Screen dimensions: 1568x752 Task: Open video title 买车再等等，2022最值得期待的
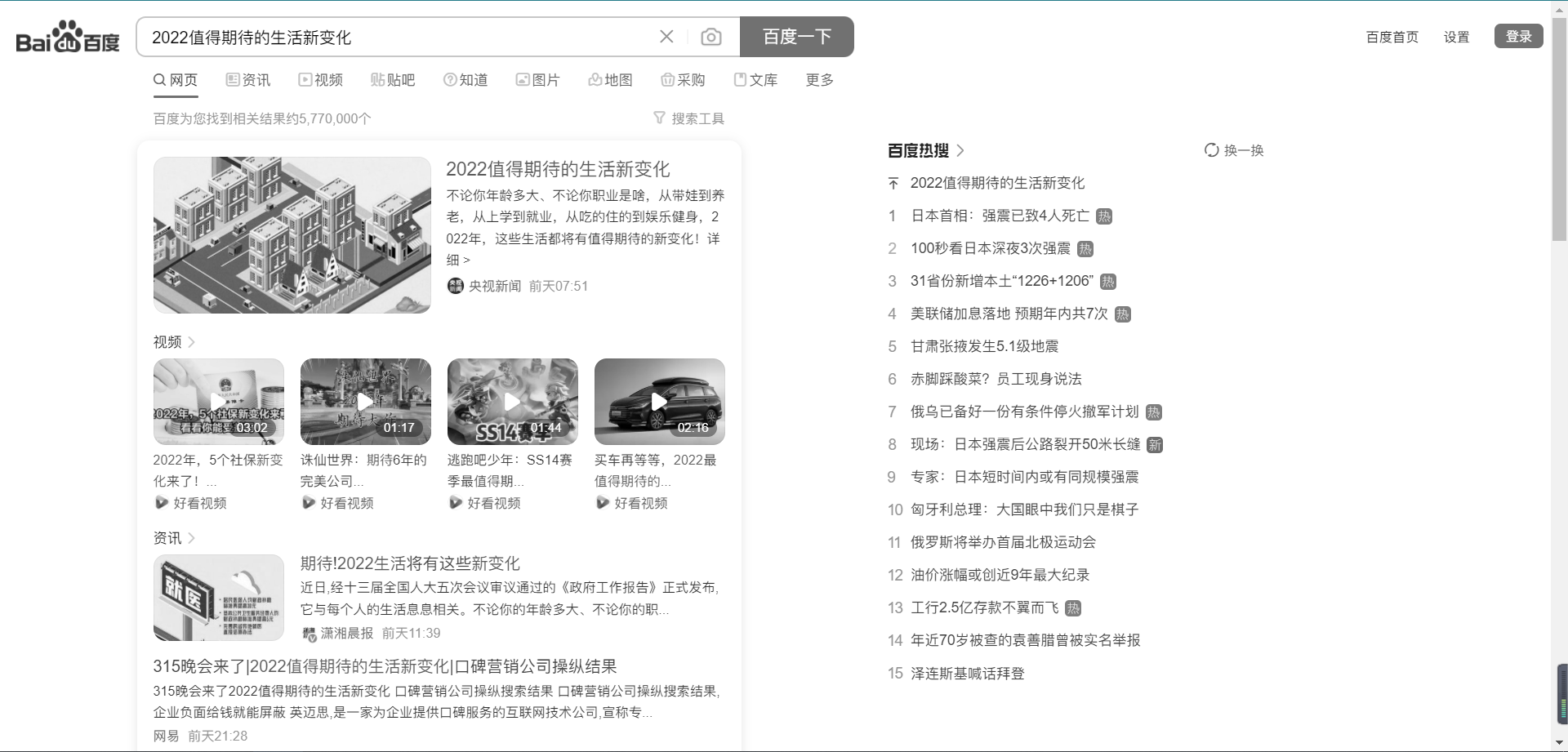tap(656, 470)
